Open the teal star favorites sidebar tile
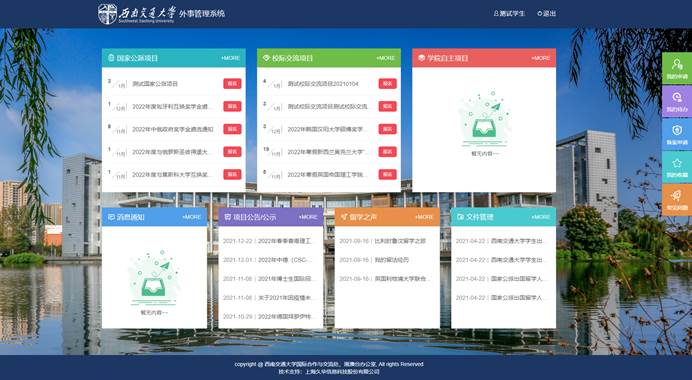692x380 pixels. coord(677,167)
